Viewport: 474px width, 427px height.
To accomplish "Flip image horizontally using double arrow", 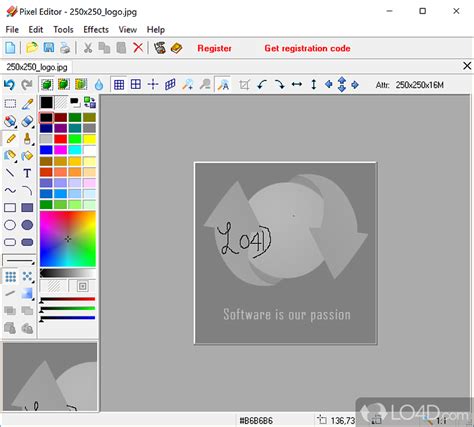I will [296, 85].
